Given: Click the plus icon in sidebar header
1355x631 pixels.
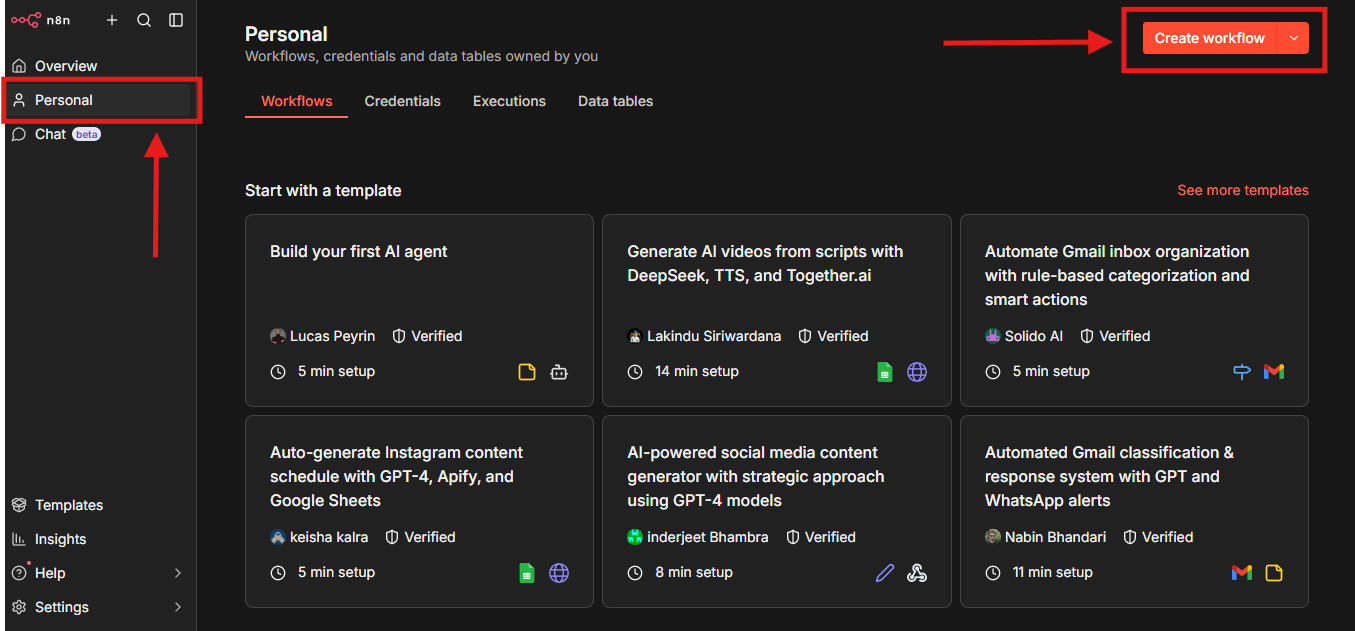Looking at the screenshot, I should pos(112,20).
